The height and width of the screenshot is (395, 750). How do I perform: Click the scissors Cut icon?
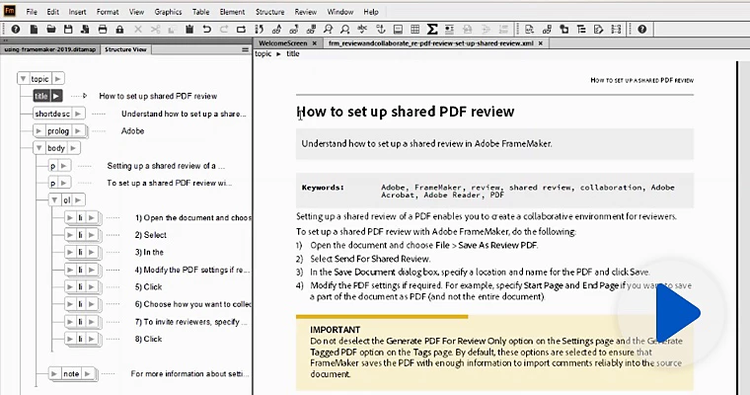(155, 30)
